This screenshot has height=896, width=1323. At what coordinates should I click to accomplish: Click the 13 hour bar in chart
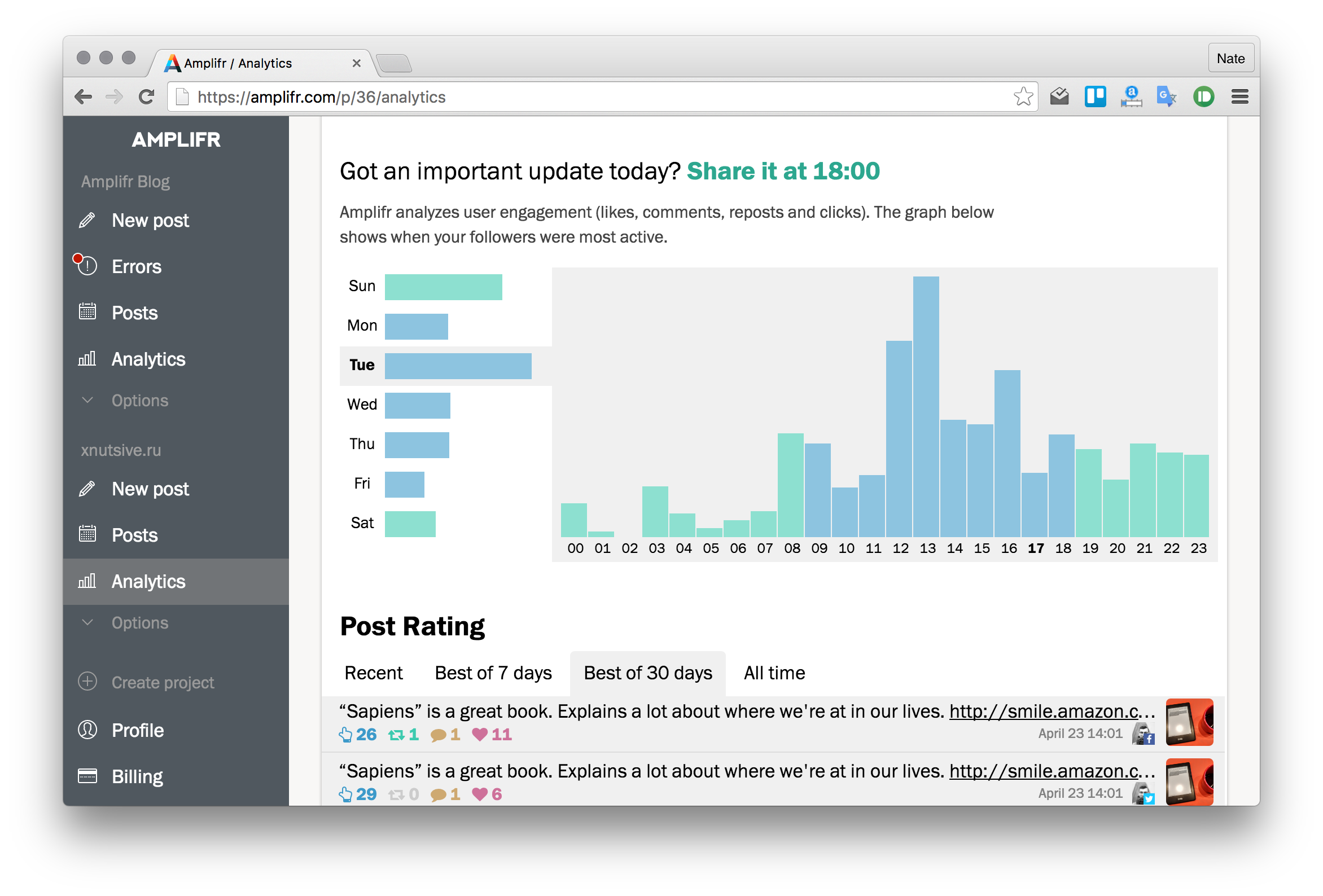tap(926, 406)
